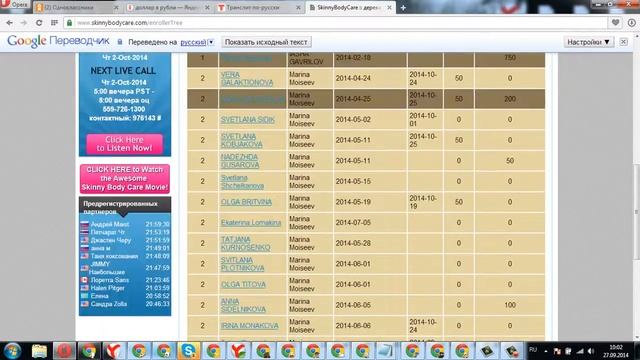Screen dimensions: 640x360
Task: Open File Explorer from taskbar
Action: [x=39, y=351]
